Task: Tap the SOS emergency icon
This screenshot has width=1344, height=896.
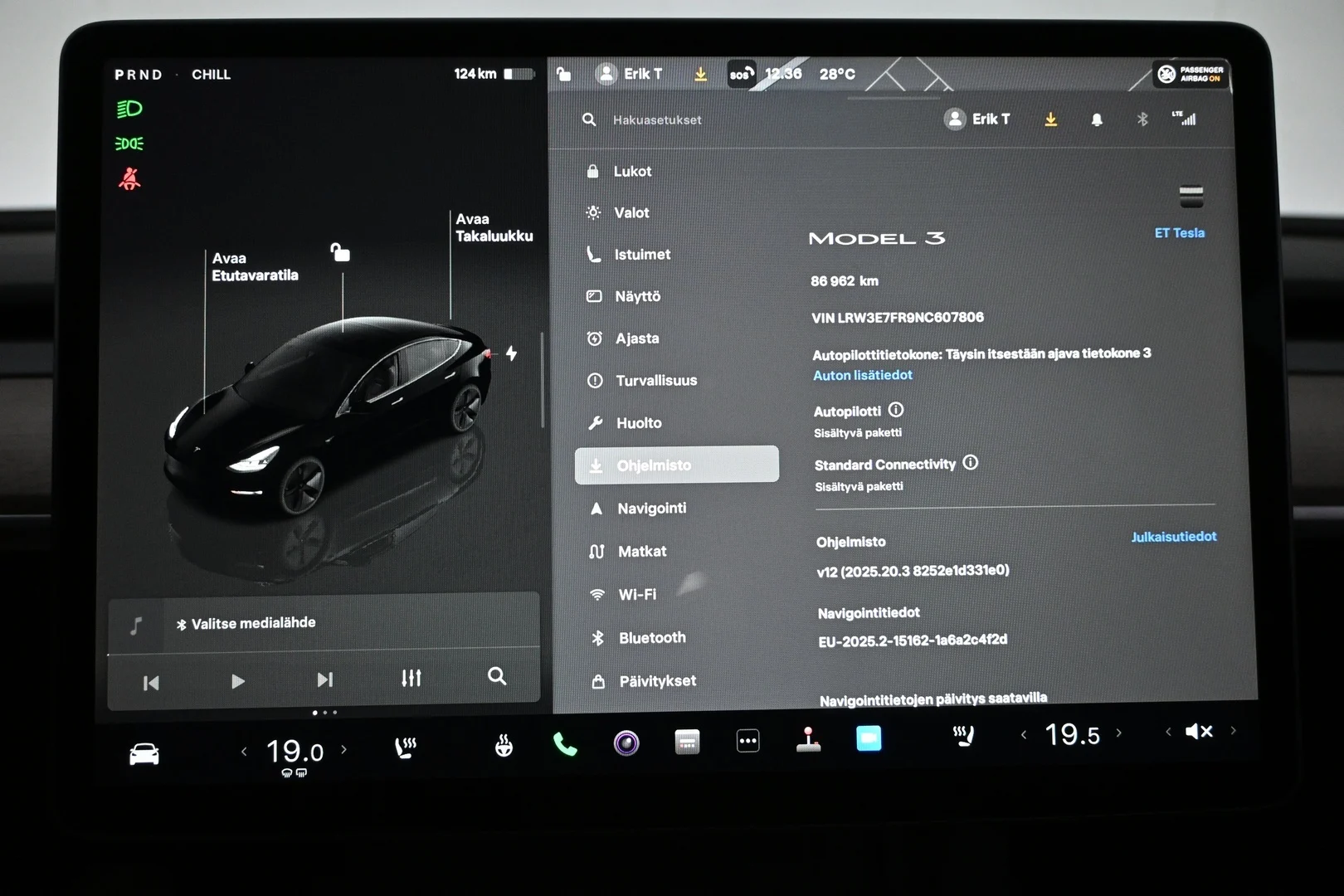Action: pyautogui.click(x=741, y=74)
